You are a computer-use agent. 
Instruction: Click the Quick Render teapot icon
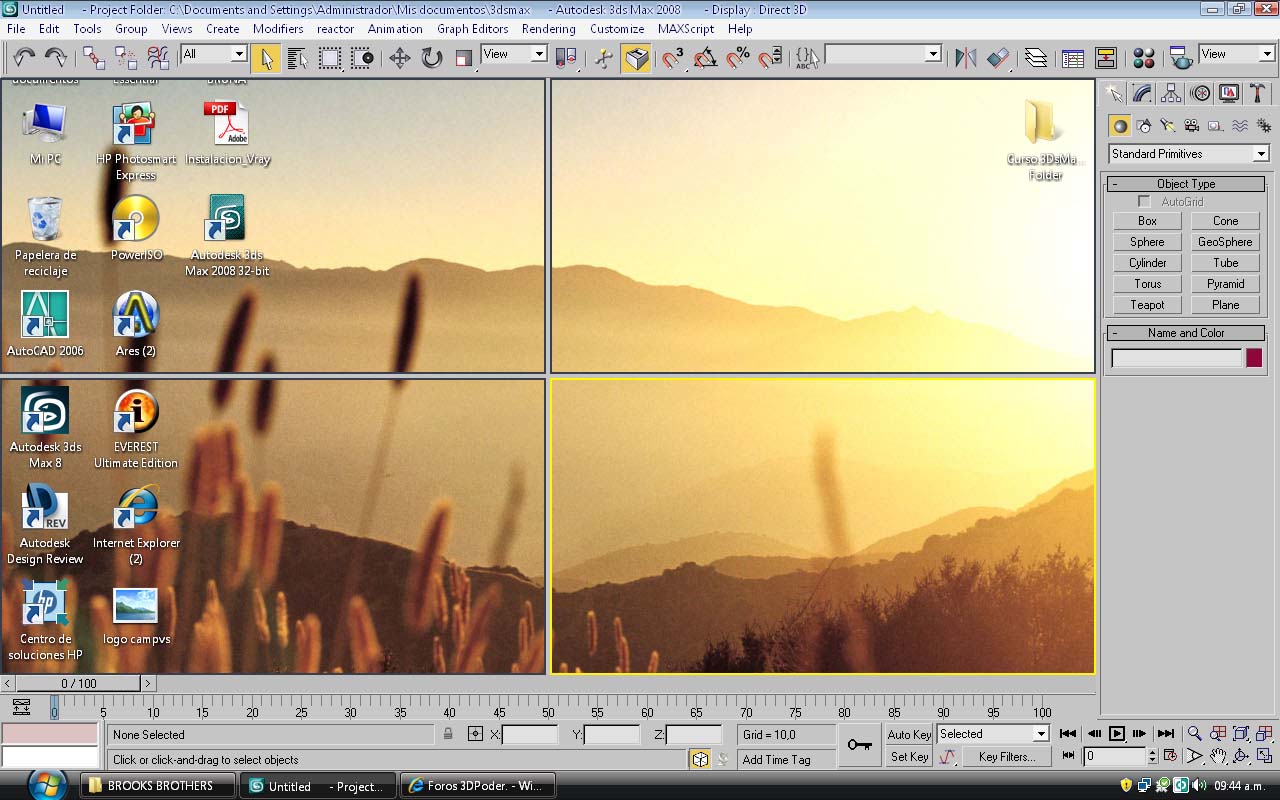pos(1181,58)
